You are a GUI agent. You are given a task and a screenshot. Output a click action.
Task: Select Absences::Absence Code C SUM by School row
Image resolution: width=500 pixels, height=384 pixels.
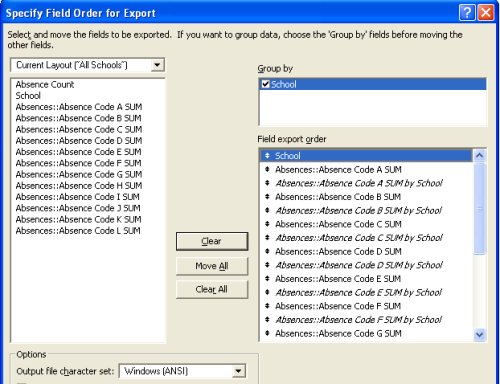(x=359, y=238)
